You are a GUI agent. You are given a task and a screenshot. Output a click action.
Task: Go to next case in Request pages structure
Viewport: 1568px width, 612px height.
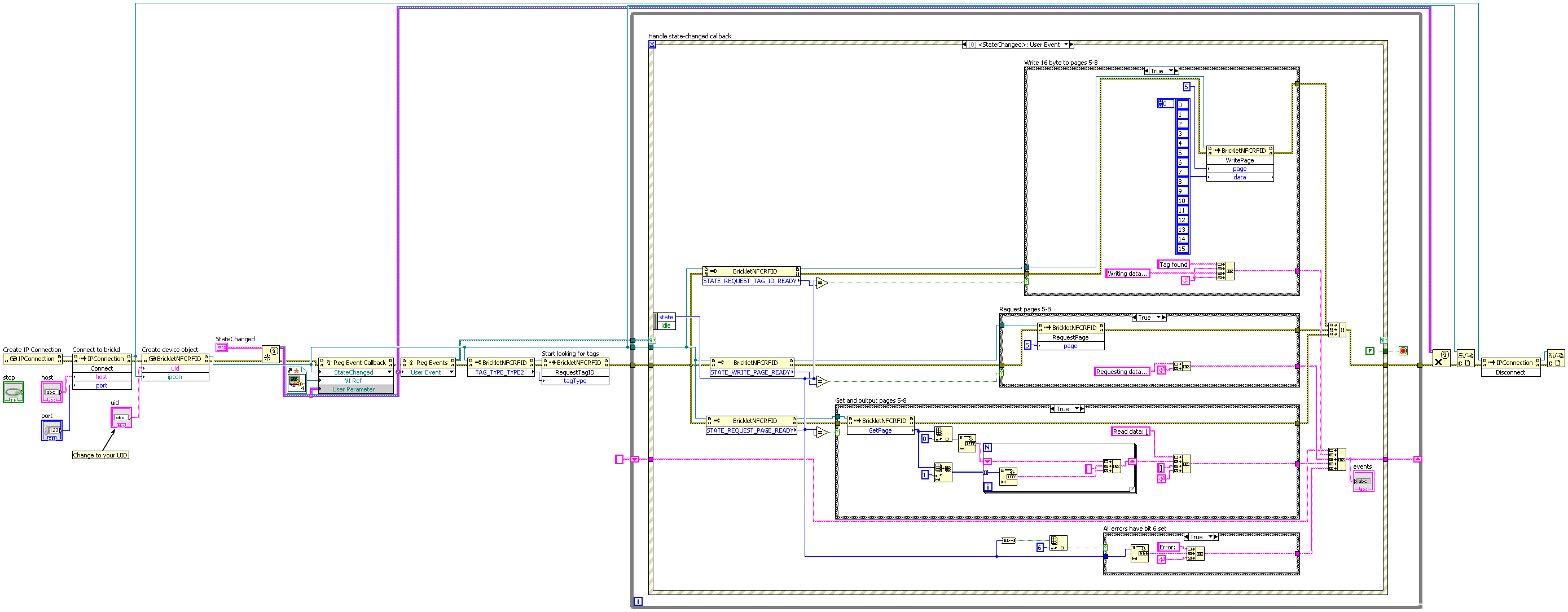[1164, 318]
